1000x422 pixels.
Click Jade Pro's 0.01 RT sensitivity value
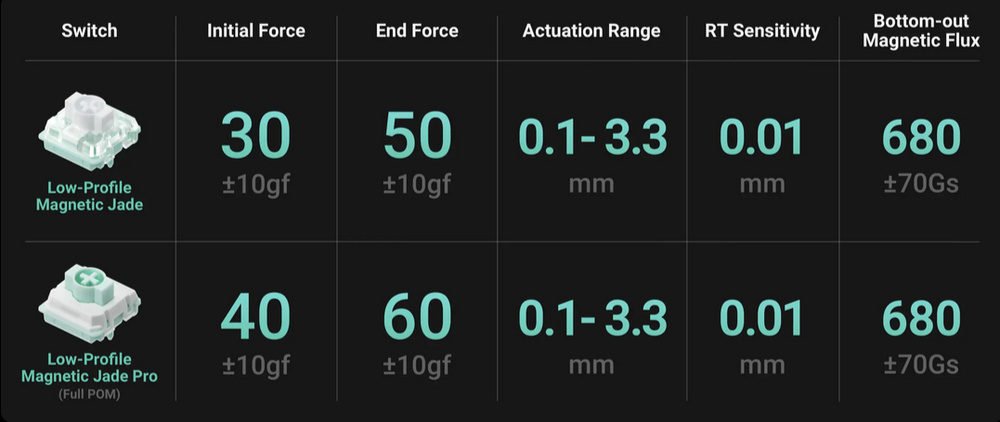762,318
